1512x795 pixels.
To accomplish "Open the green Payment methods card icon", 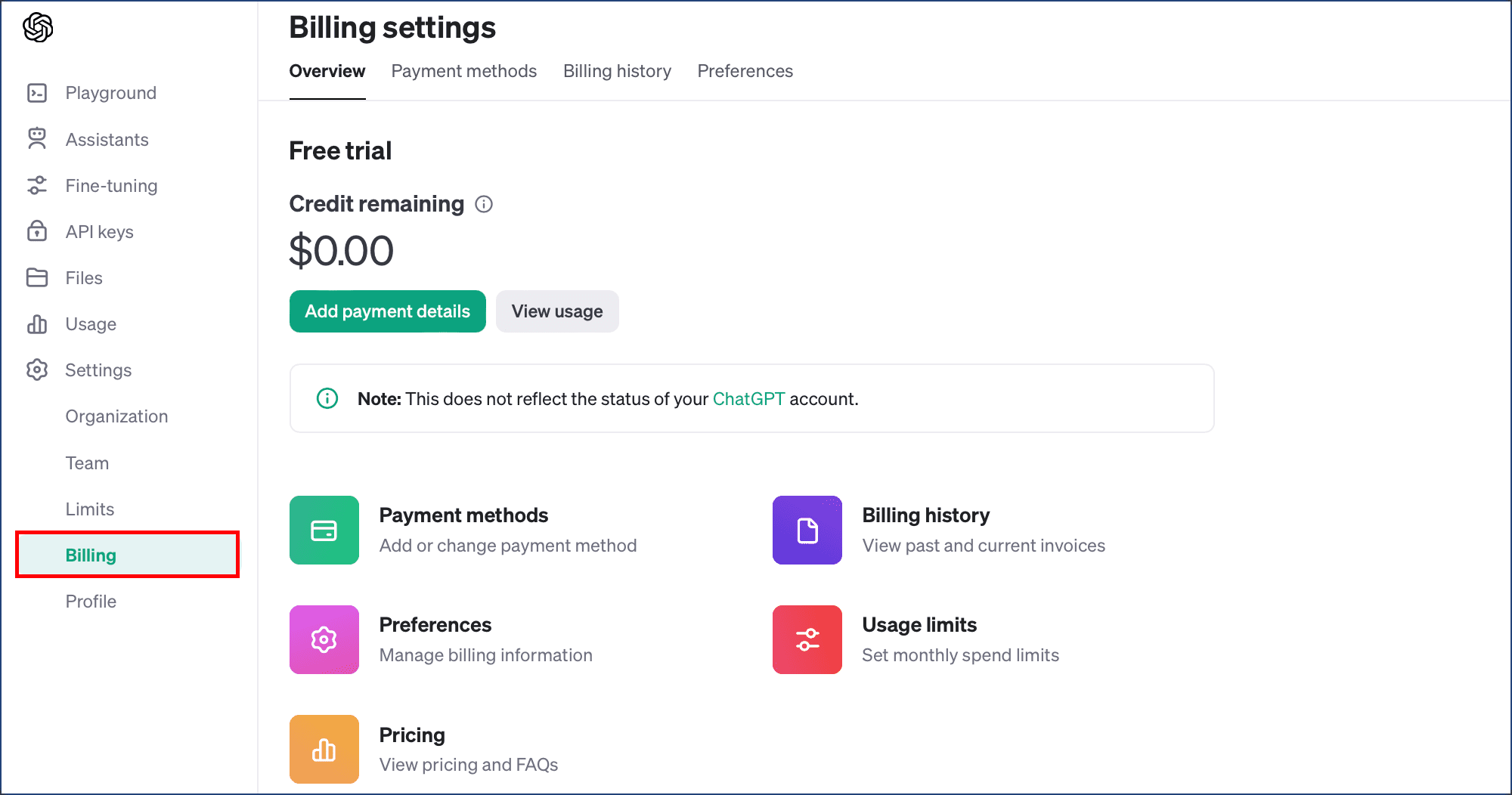I will tap(324, 530).
